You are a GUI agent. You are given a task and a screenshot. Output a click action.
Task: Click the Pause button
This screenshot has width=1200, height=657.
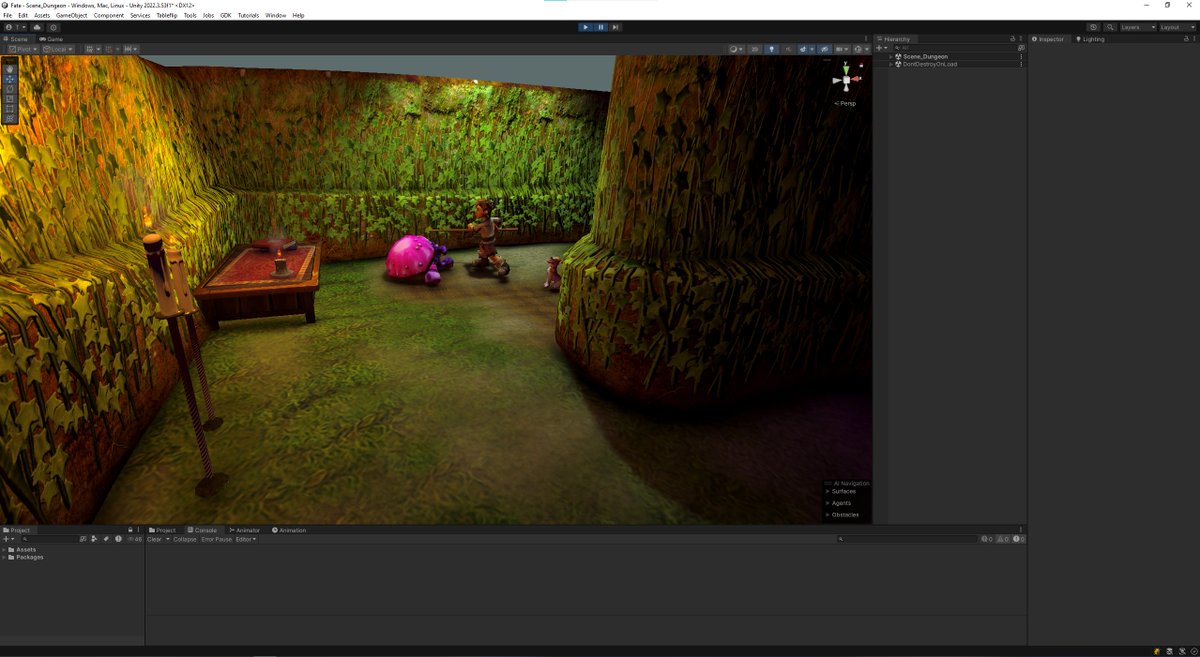(600, 27)
